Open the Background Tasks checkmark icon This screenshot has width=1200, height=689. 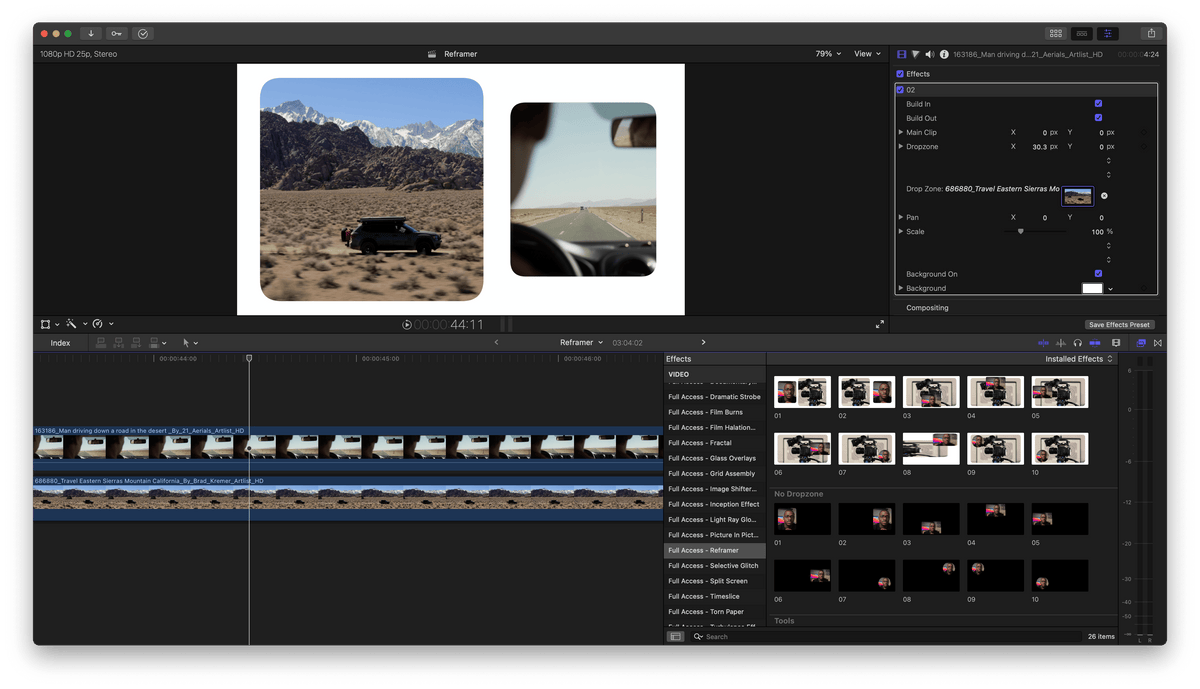click(143, 33)
